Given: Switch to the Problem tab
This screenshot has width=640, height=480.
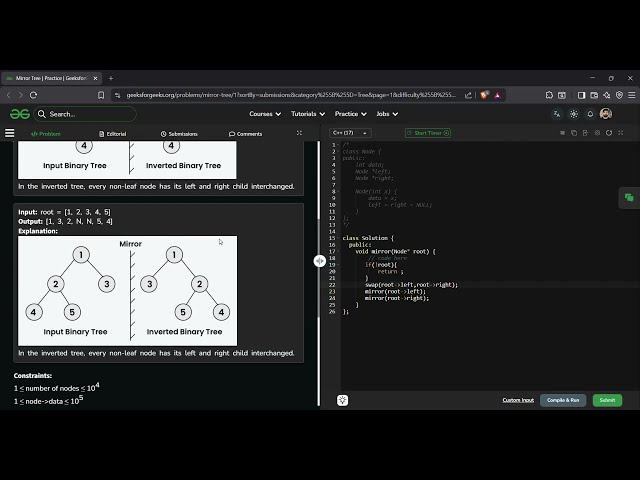Looking at the screenshot, I should pyautogui.click(x=45, y=133).
